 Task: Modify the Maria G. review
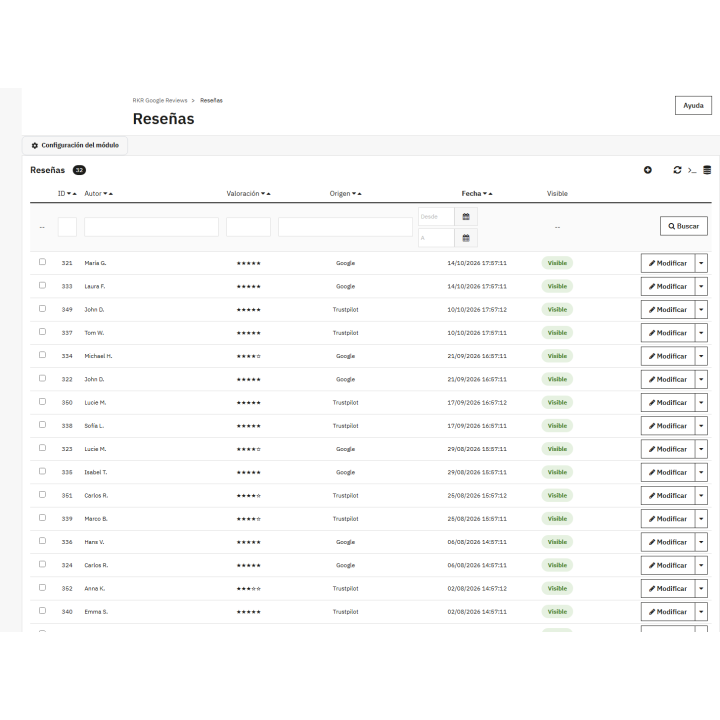[668, 263]
